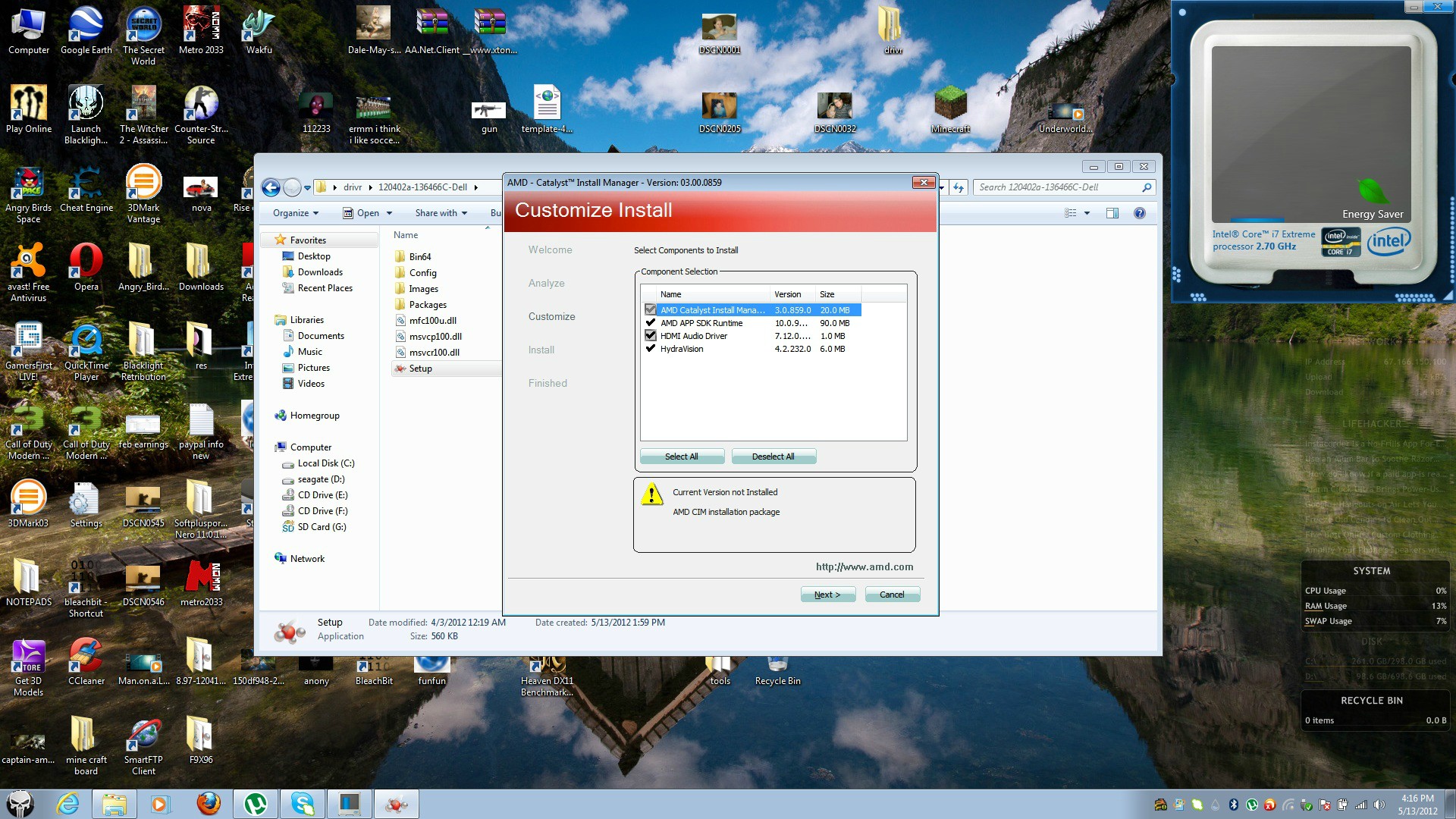Sort components by Version column header
This screenshot has width=1456, height=819.
[792, 294]
